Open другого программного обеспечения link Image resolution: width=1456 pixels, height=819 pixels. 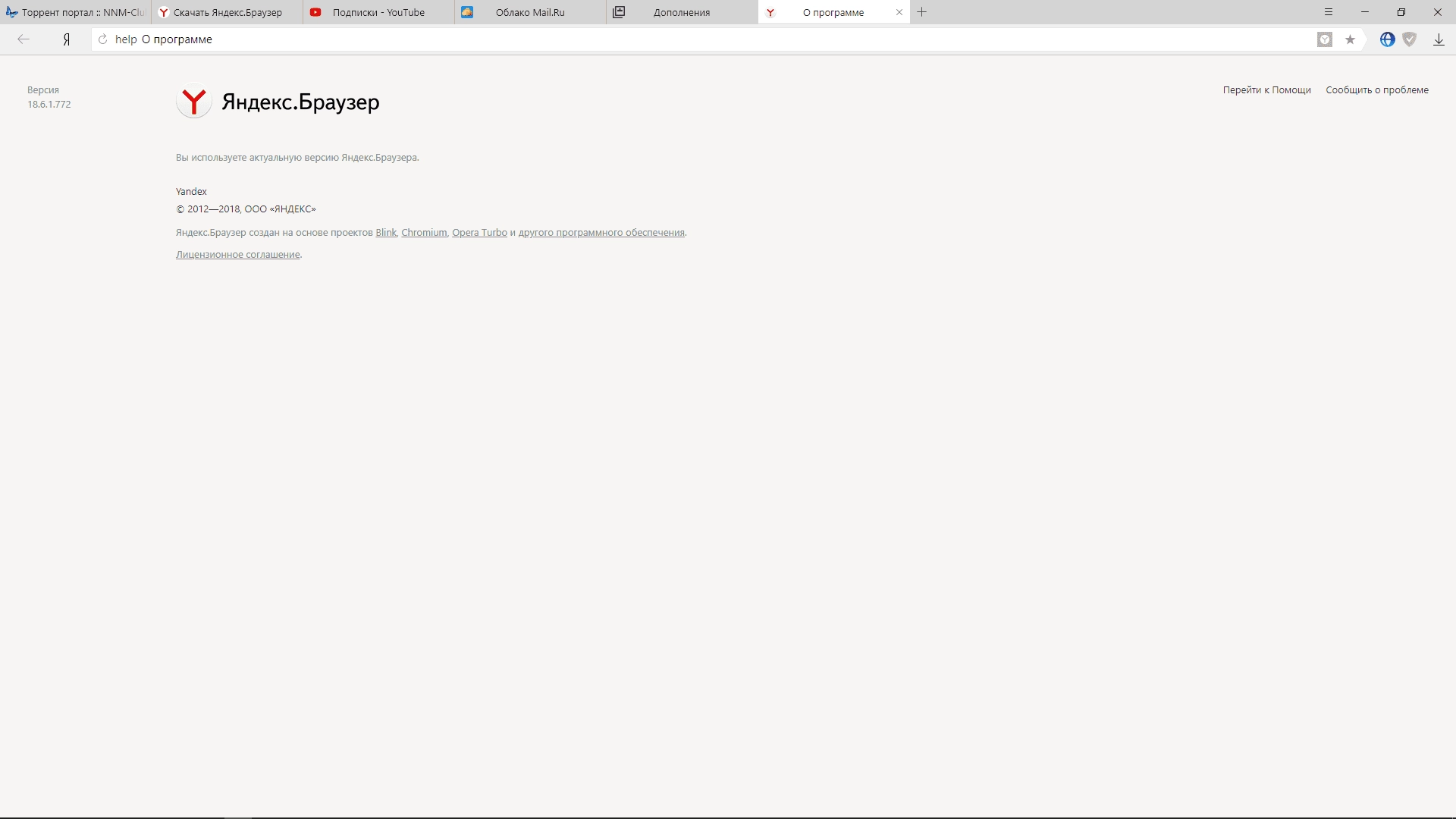pyautogui.click(x=601, y=233)
